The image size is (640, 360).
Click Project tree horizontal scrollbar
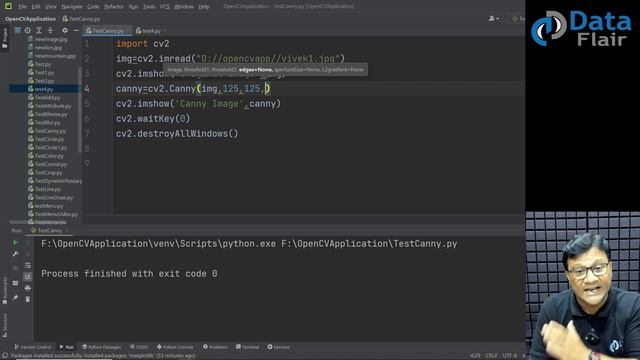[x=38, y=222]
